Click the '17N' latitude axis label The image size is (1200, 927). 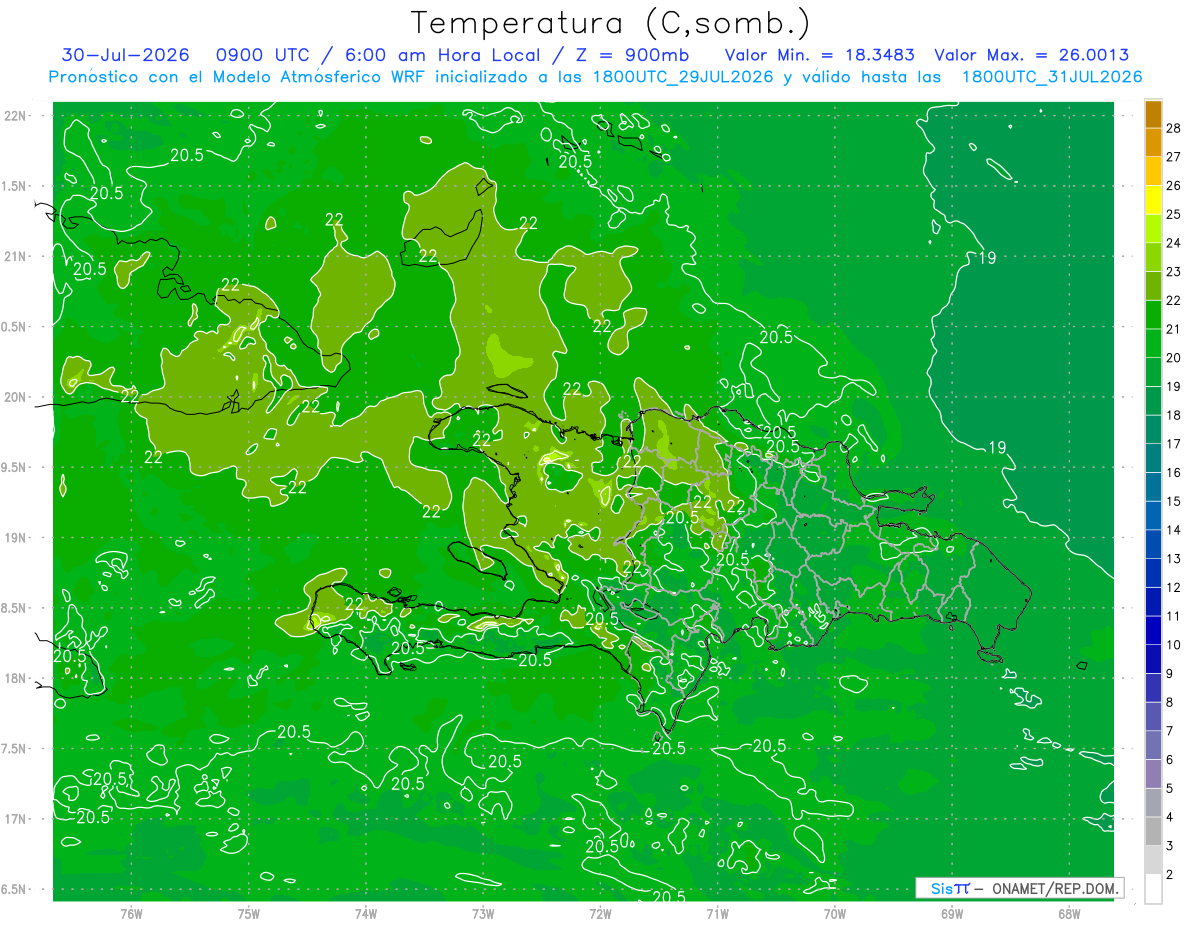click(14, 819)
